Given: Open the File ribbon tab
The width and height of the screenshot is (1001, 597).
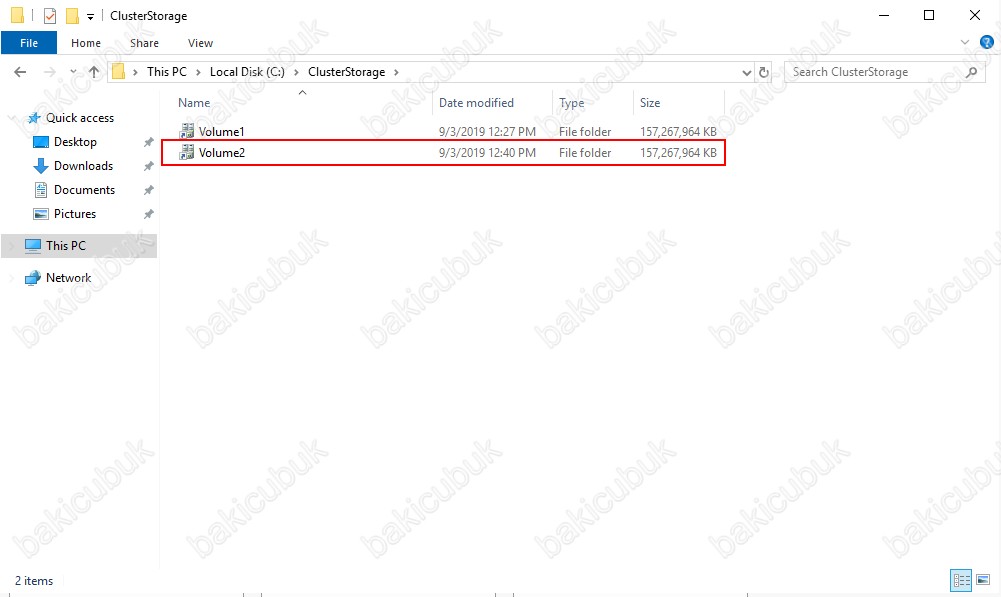Looking at the screenshot, I should (29, 43).
